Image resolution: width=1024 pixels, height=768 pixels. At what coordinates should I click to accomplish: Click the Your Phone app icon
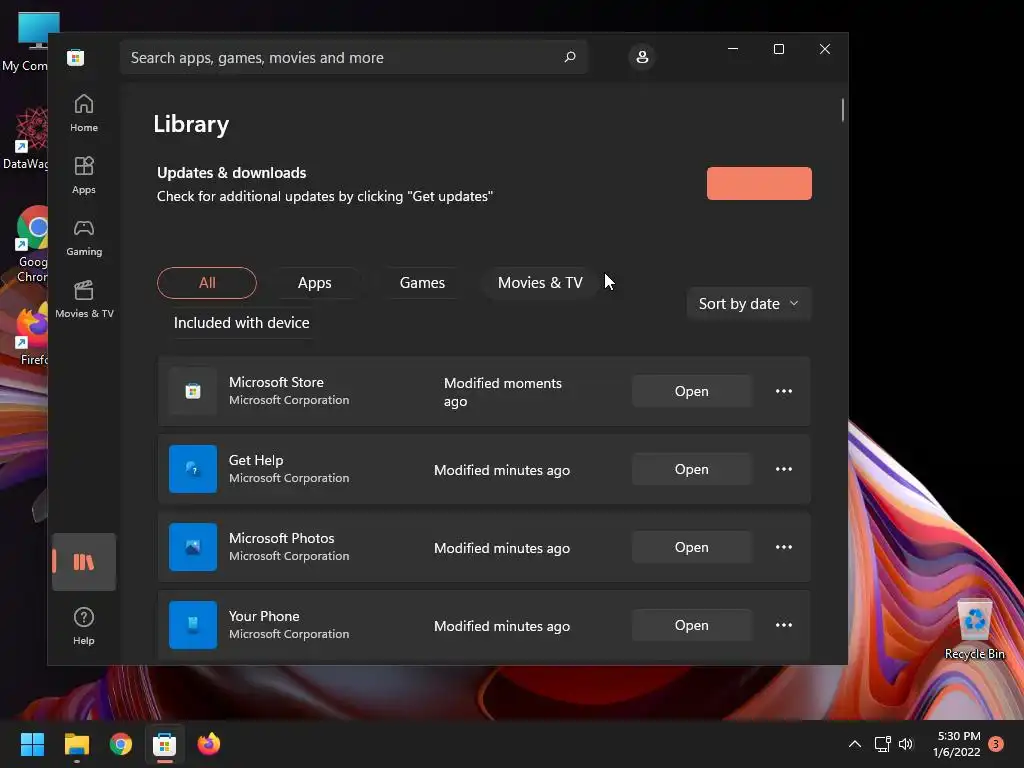point(193,625)
